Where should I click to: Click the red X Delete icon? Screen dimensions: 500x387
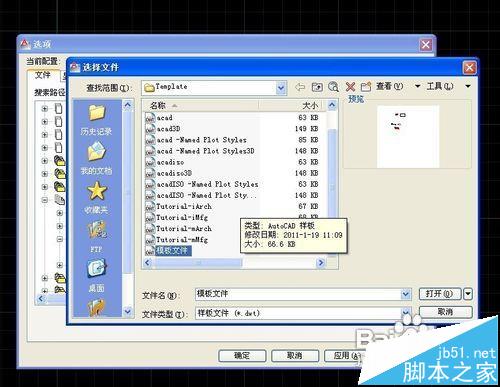point(350,87)
